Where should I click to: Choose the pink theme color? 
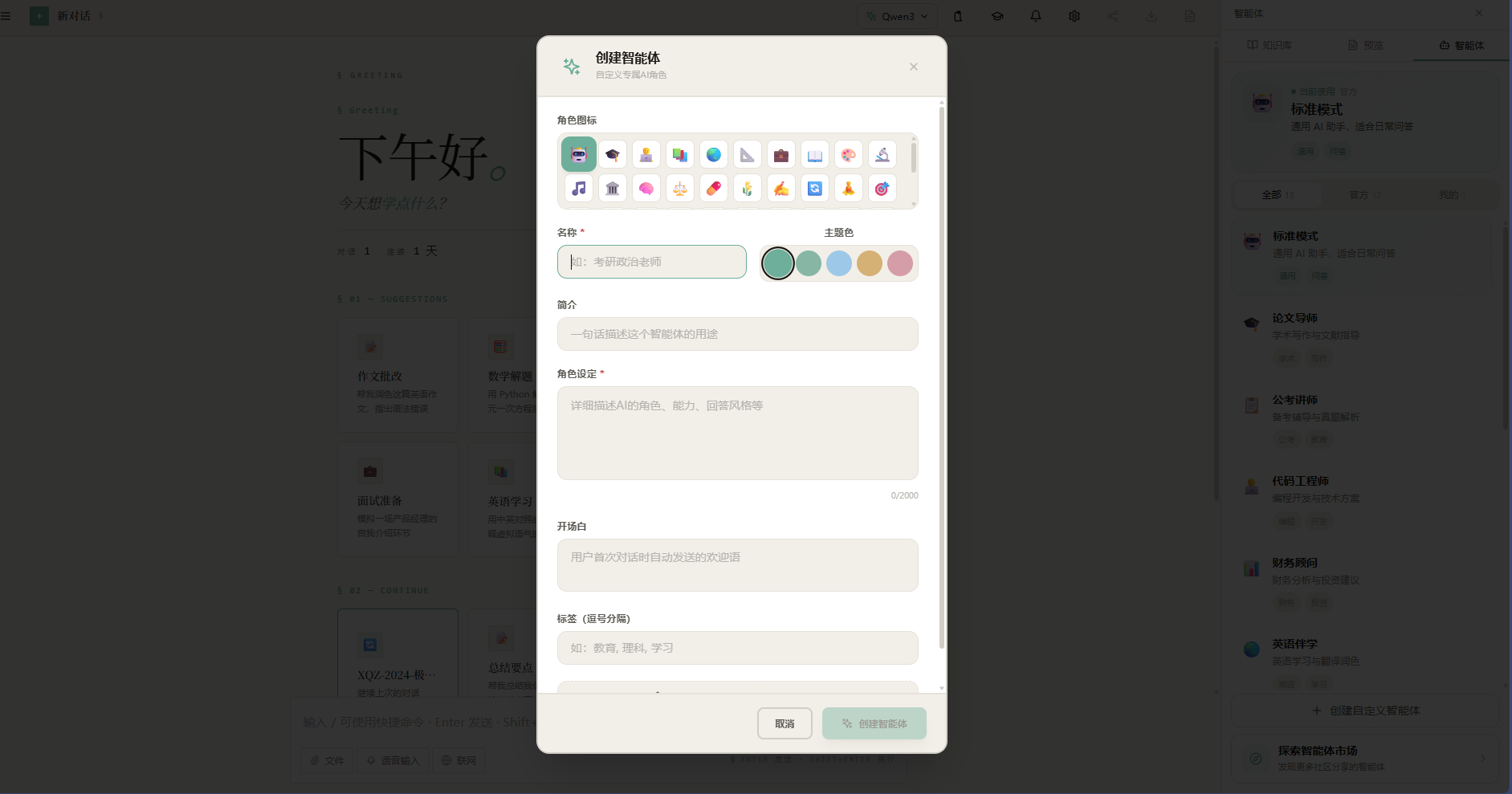click(x=900, y=263)
